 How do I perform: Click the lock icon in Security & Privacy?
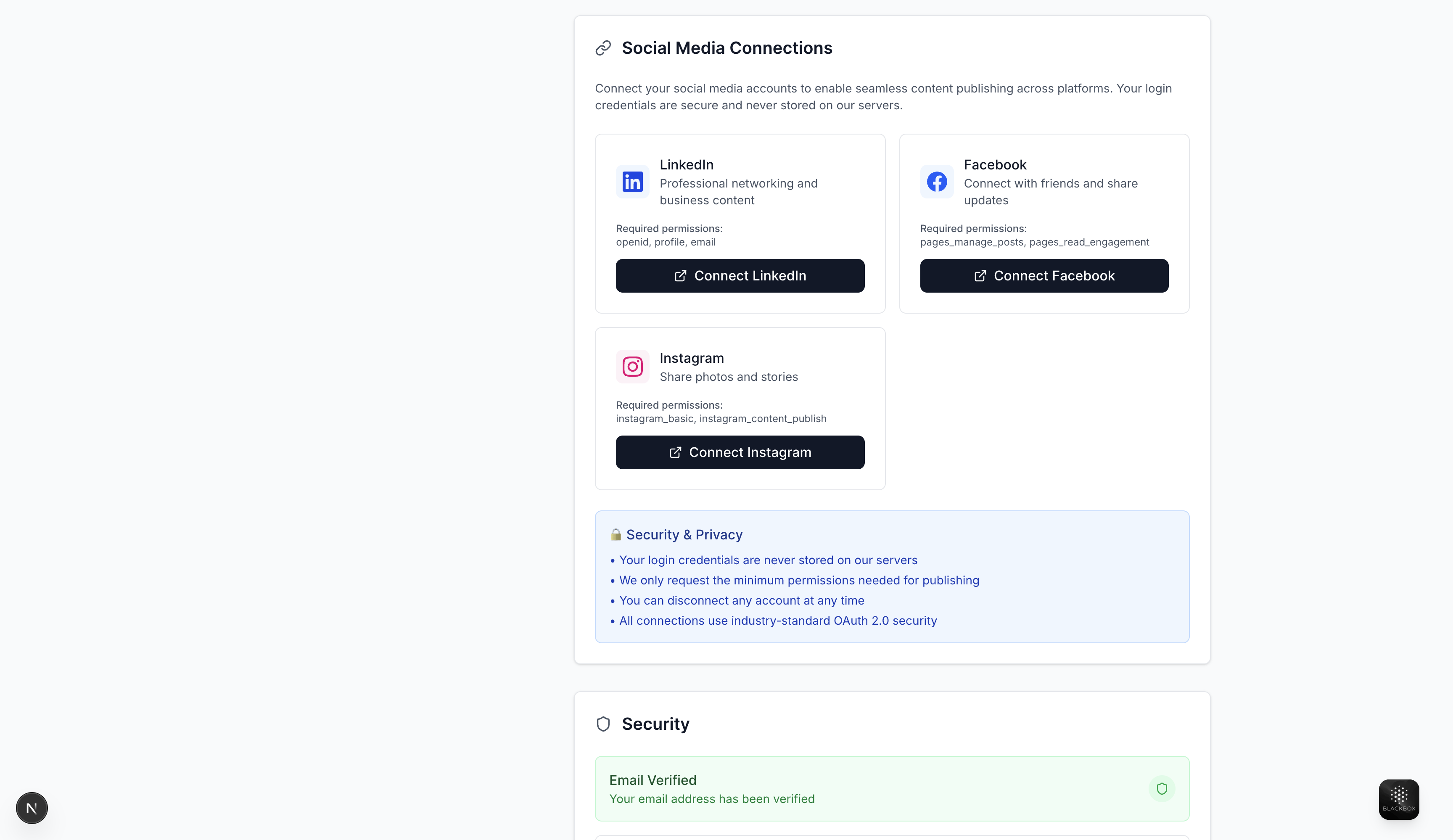(x=615, y=534)
